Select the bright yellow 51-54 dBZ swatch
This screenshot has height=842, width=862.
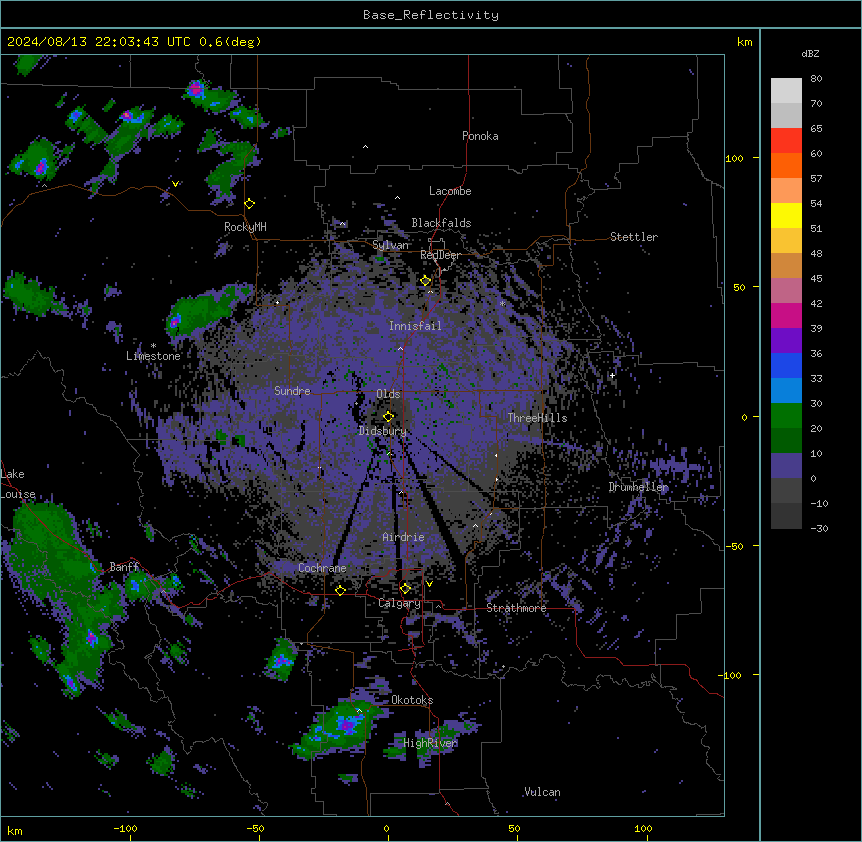click(x=786, y=215)
